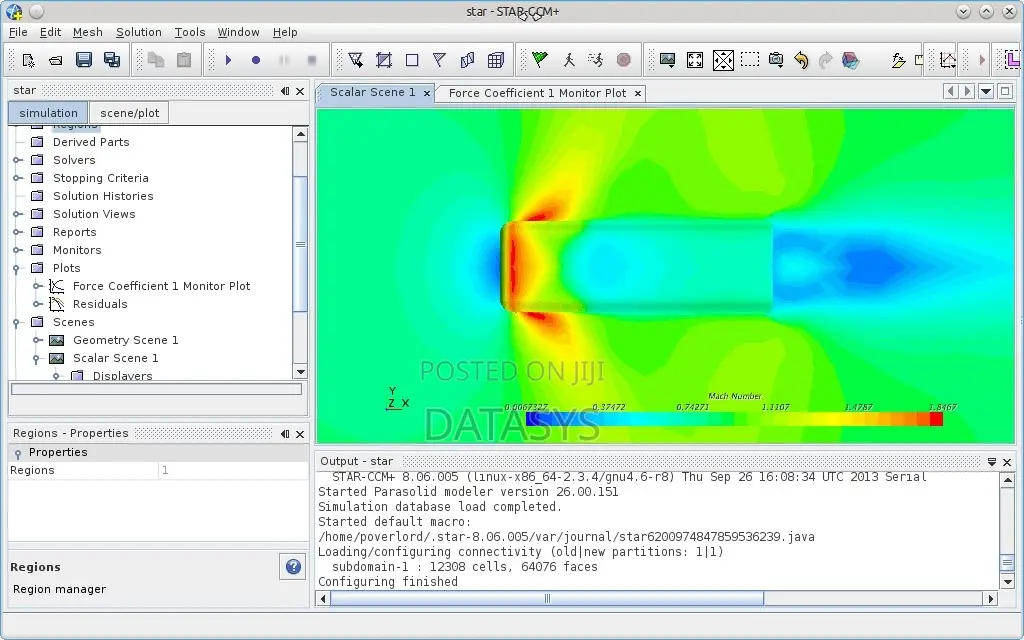Expand the Geometry Scene 1 node
This screenshot has height=640, width=1024.
coord(38,340)
